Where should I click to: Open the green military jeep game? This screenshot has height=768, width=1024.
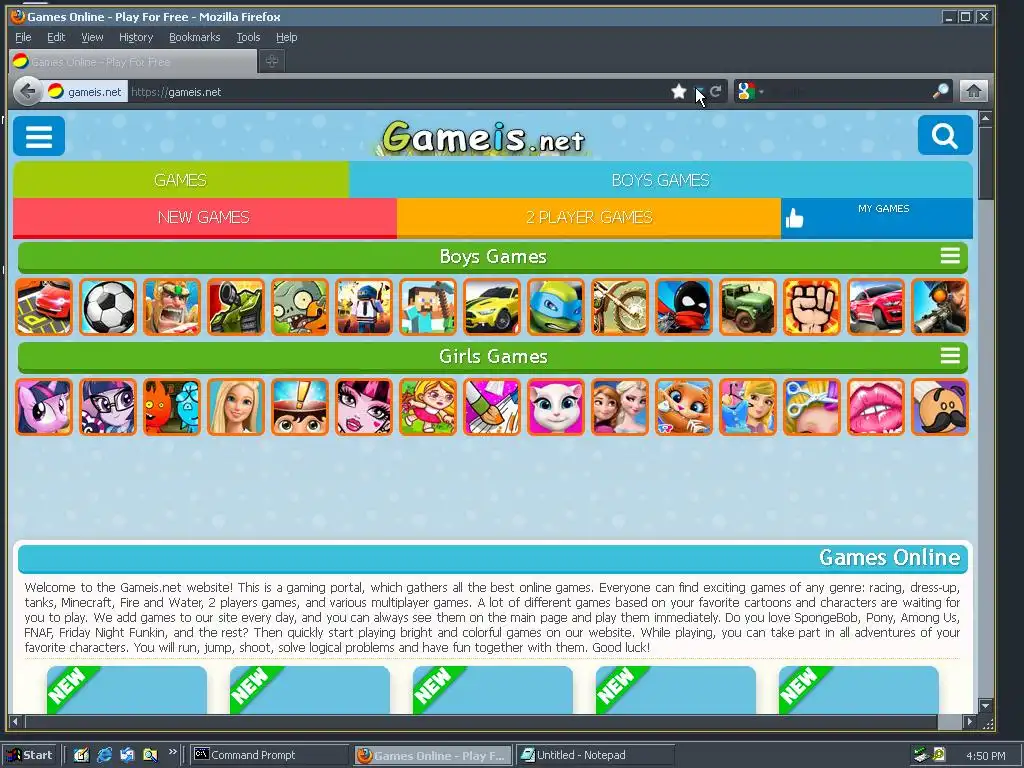click(x=748, y=307)
